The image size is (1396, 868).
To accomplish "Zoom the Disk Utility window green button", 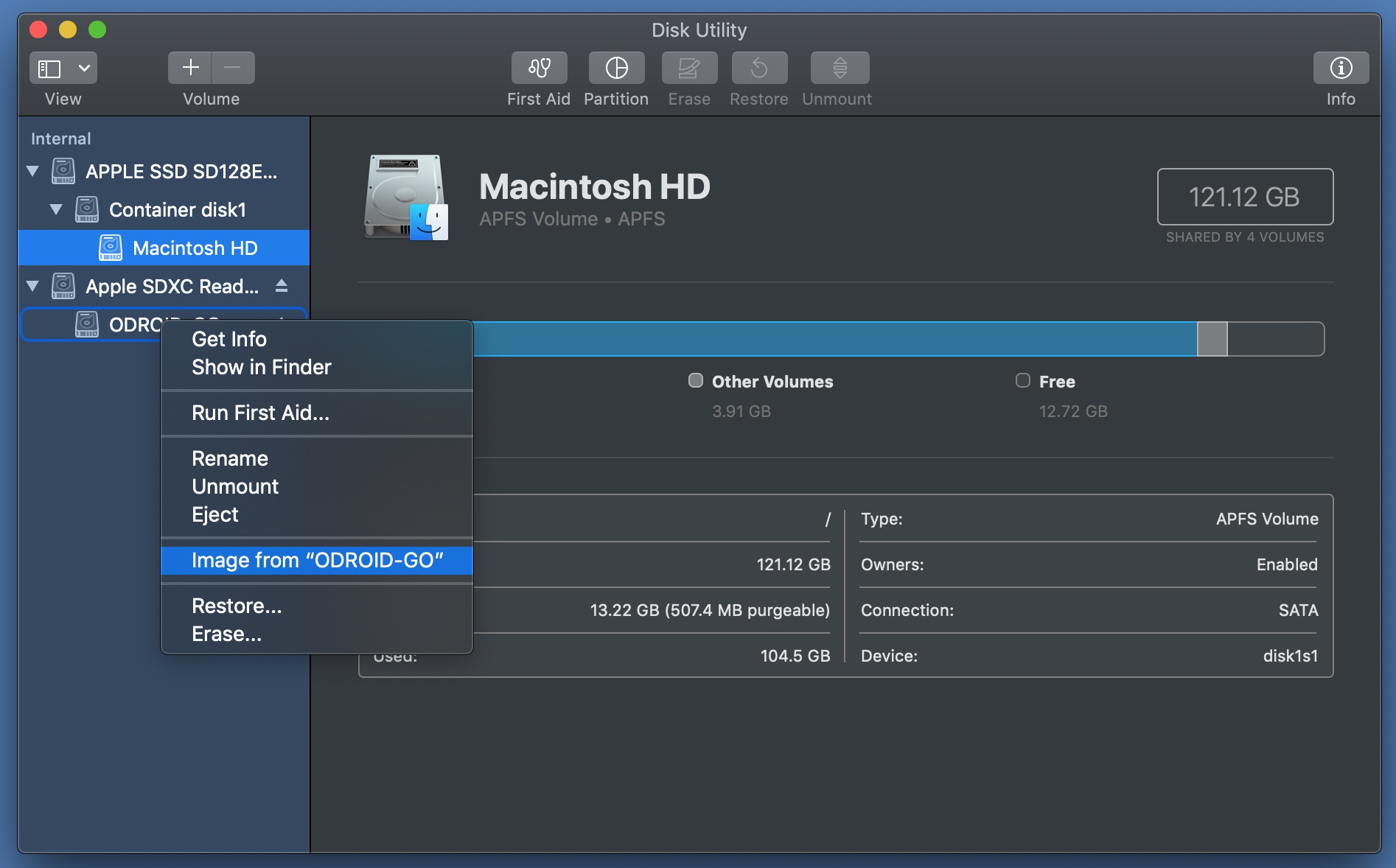I will point(97,29).
